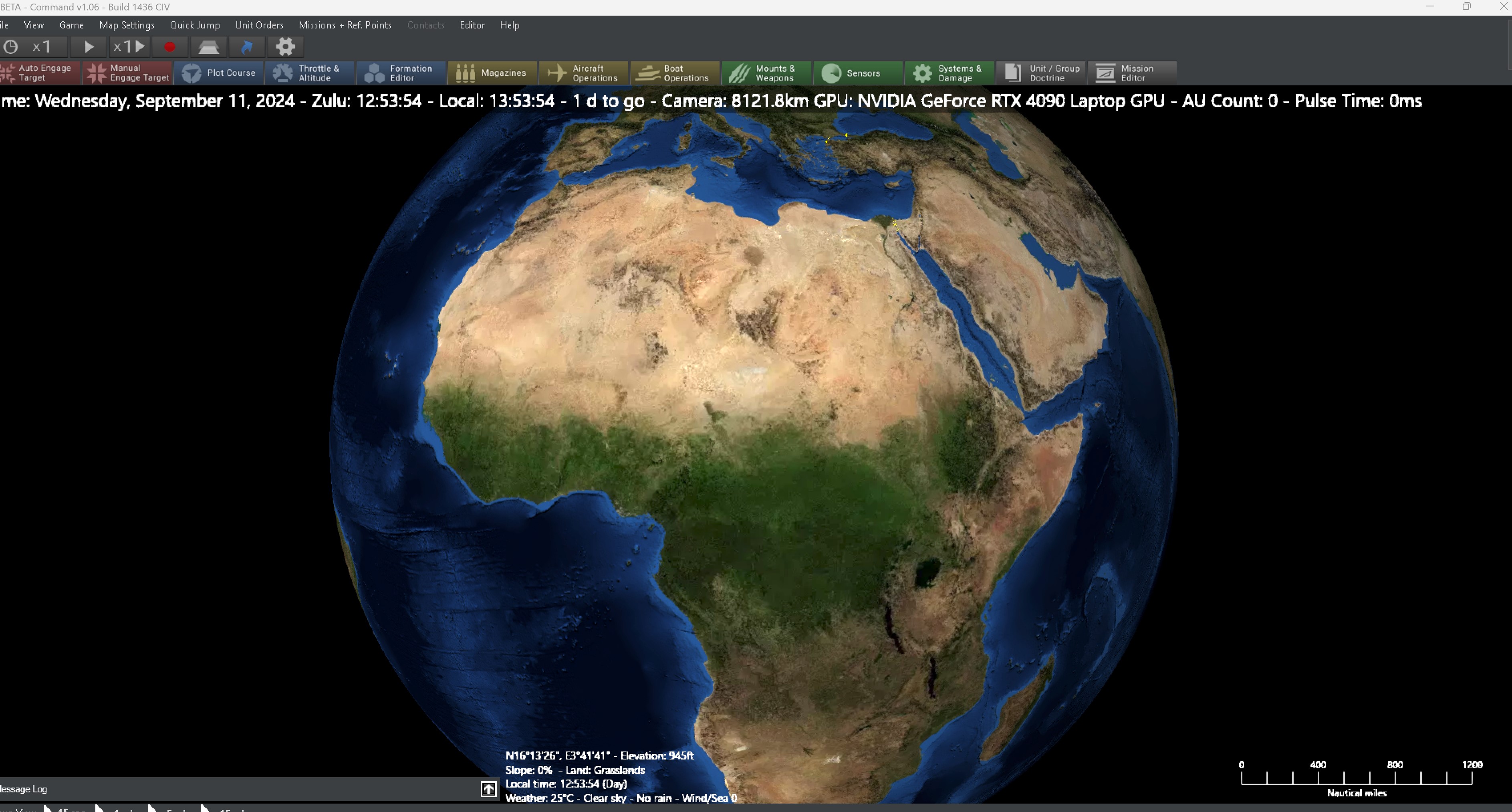Click the map layers stack icon

click(x=208, y=47)
